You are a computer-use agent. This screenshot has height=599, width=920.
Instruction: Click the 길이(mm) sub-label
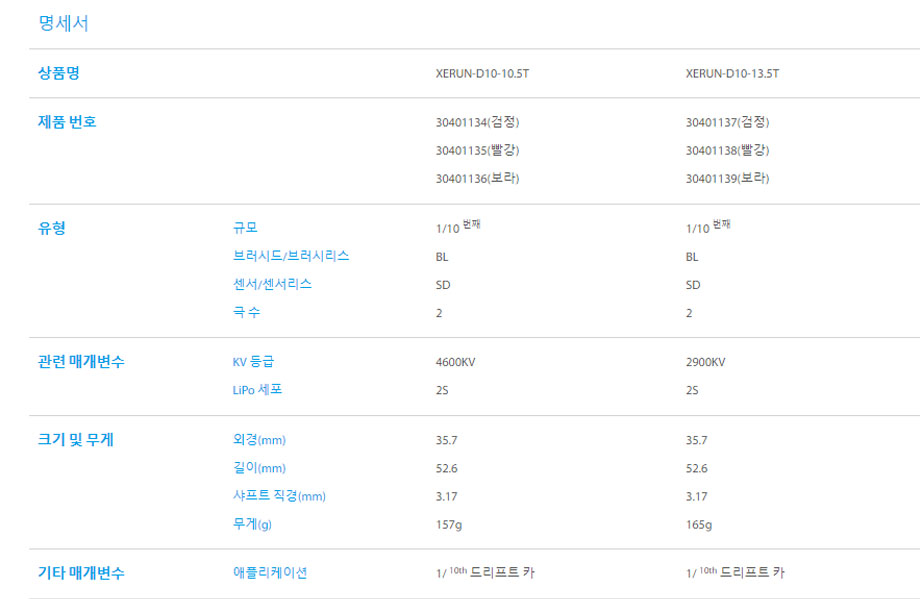tap(259, 468)
